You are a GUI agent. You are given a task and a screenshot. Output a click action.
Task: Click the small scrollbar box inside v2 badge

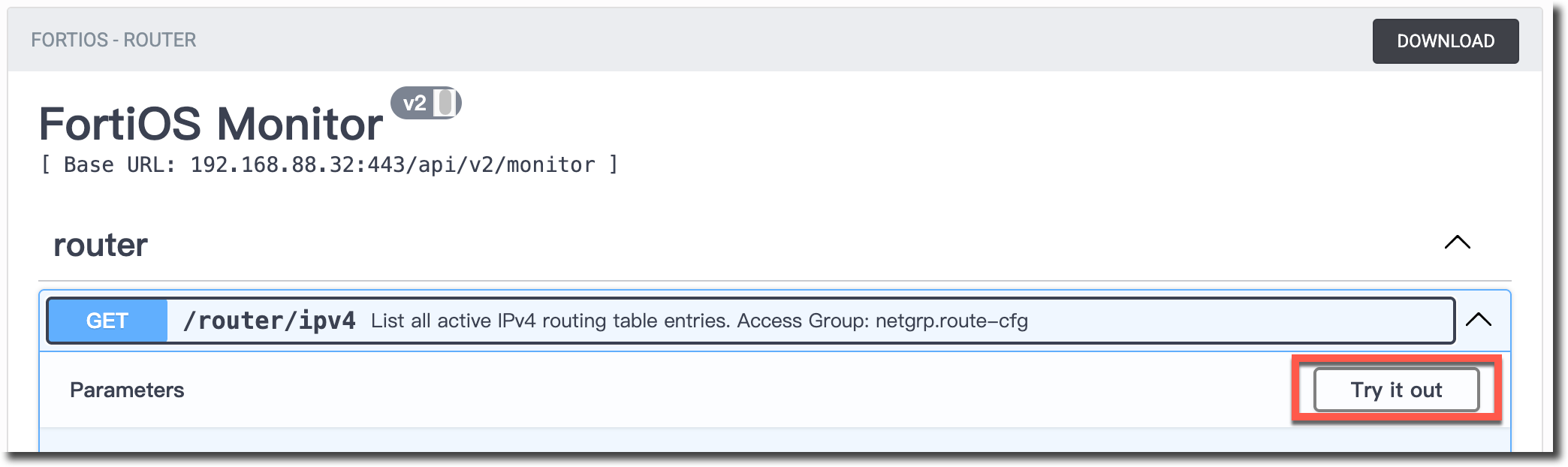pyautogui.click(x=446, y=103)
